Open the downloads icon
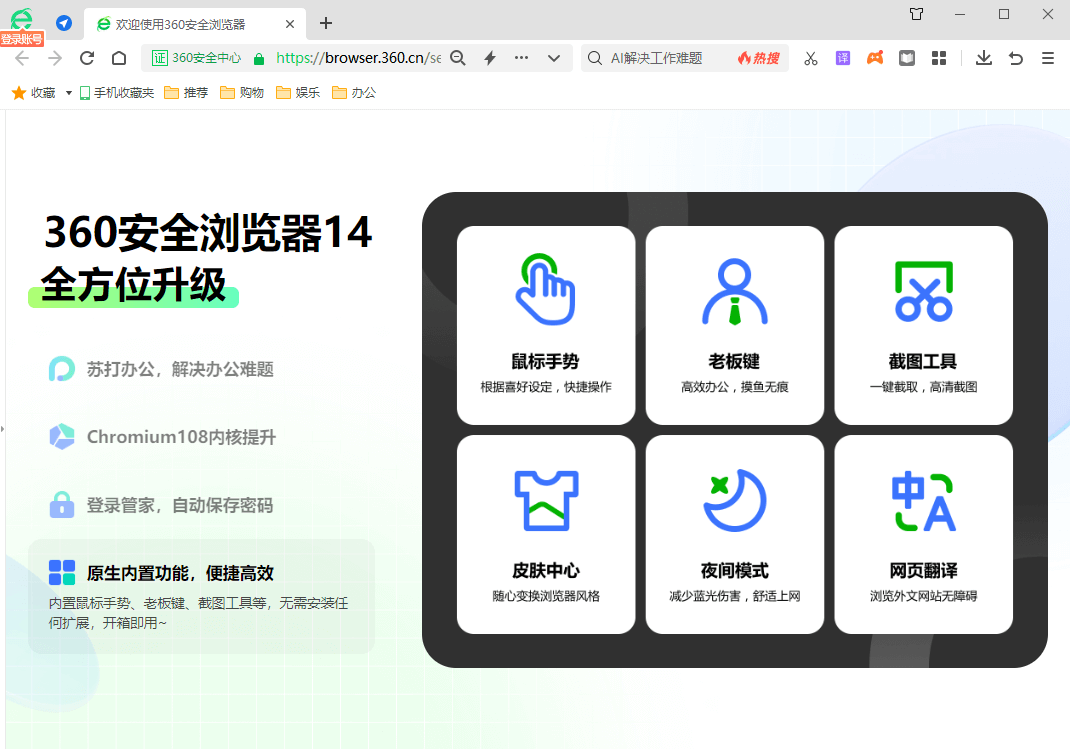The image size is (1070, 749). coord(983,58)
